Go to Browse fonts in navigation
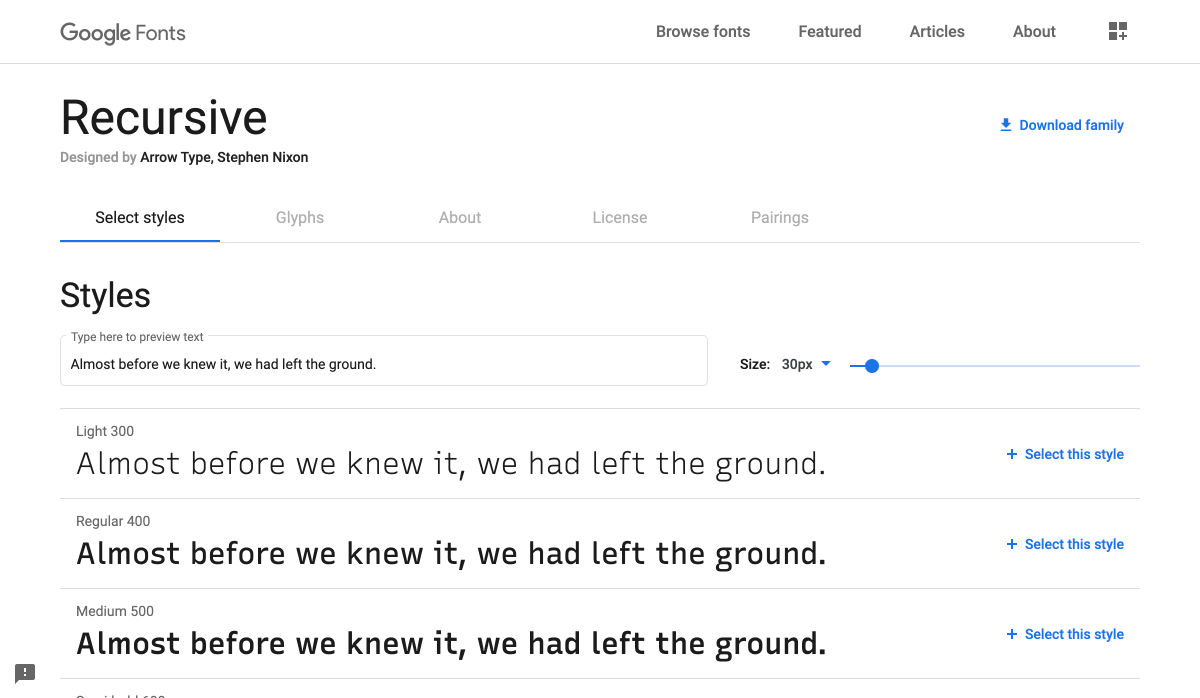This screenshot has height=698, width=1200. [703, 31]
